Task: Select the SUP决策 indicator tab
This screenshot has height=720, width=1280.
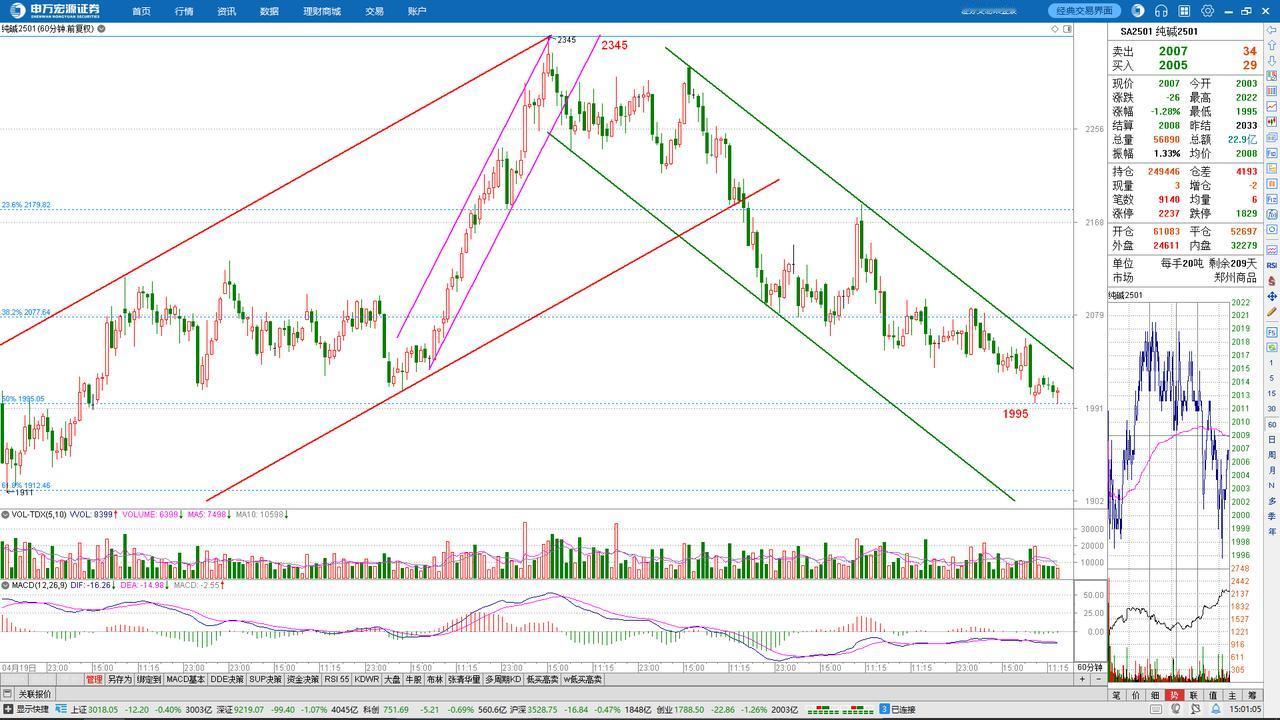Action: pos(265,679)
